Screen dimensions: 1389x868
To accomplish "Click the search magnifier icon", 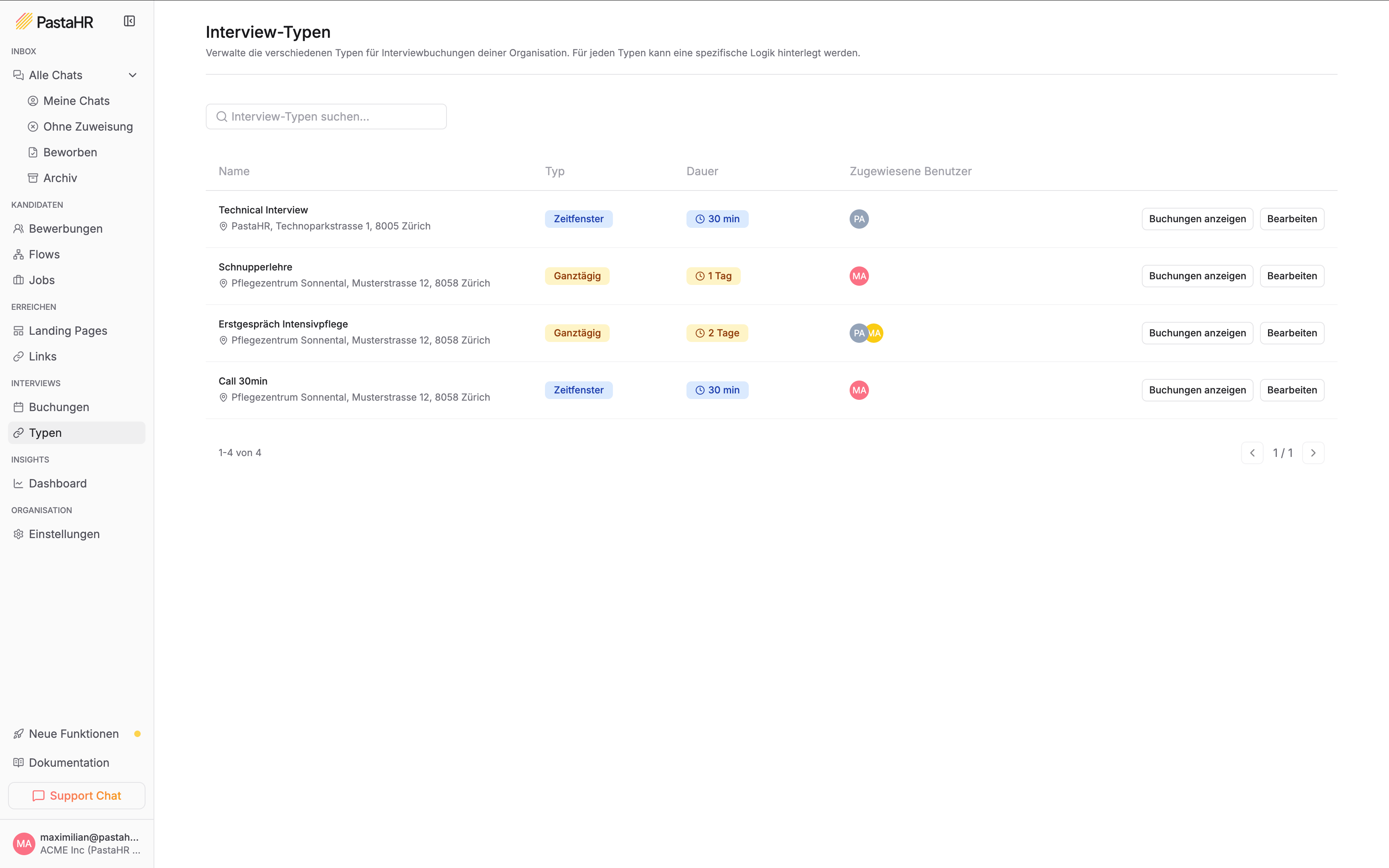I will (221, 117).
